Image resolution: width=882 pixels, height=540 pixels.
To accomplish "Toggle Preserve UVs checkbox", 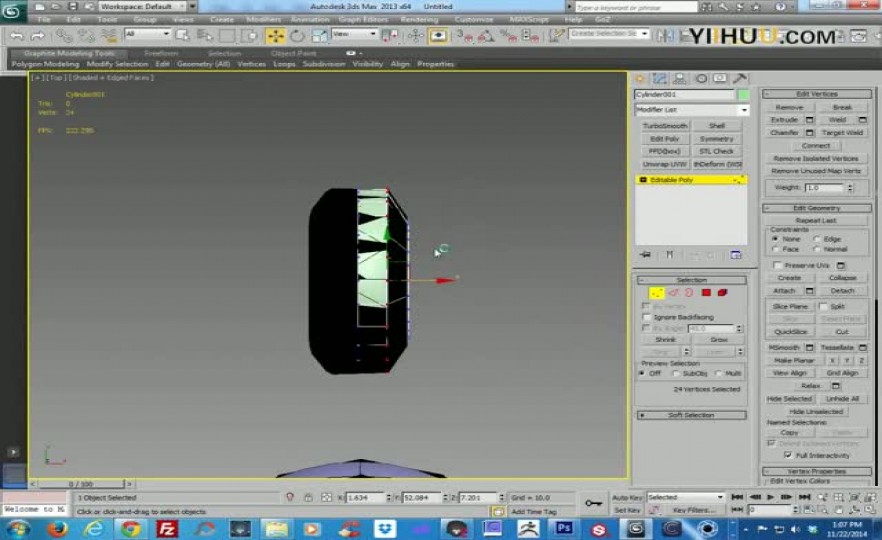I will tap(777, 265).
